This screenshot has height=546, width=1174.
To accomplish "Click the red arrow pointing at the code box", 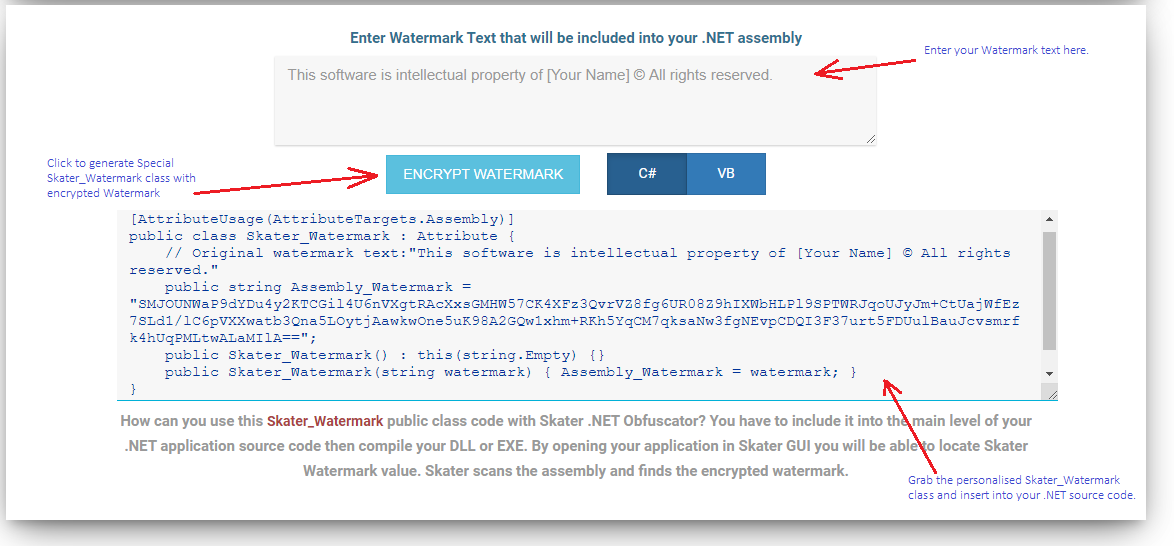I will (910, 426).
